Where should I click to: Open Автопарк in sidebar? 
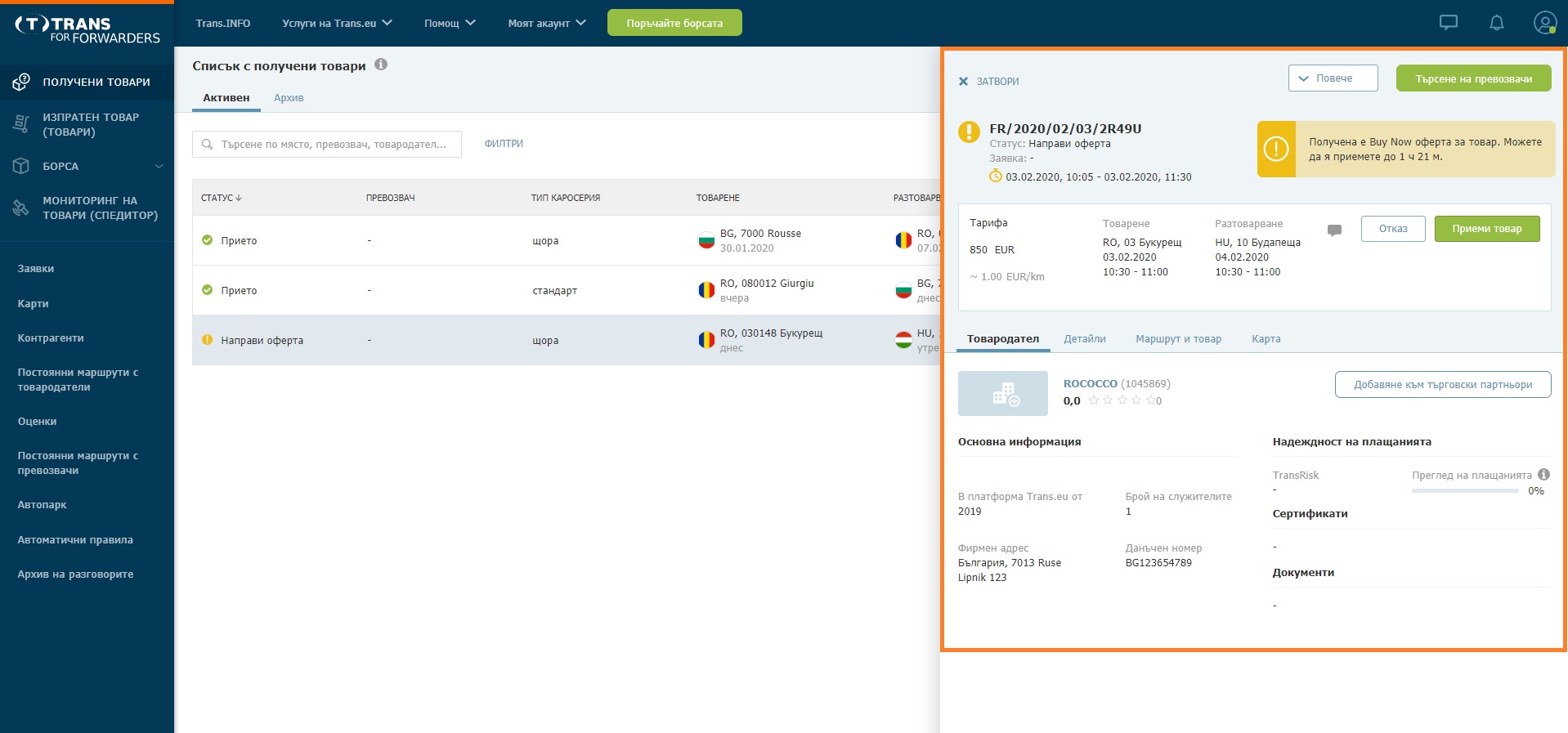42,505
